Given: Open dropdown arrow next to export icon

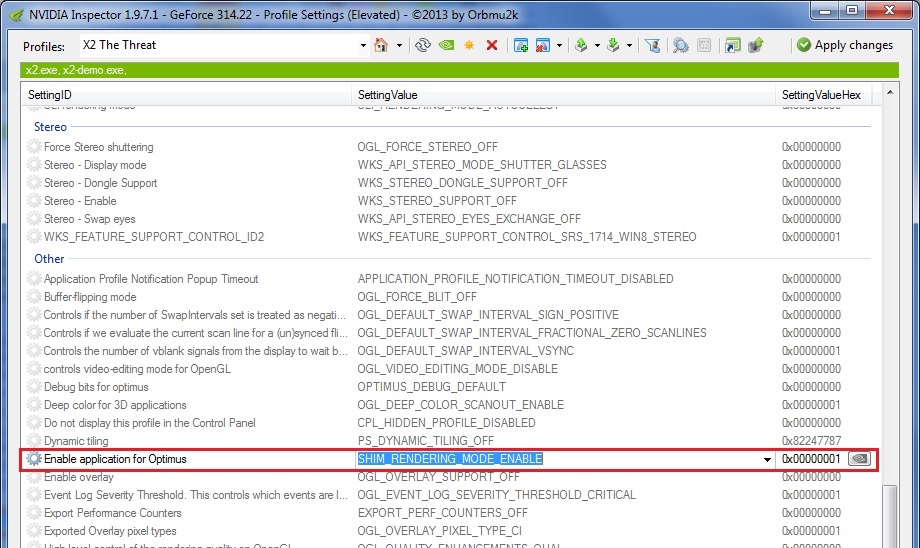Looking at the screenshot, I should [x=597, y=45].
